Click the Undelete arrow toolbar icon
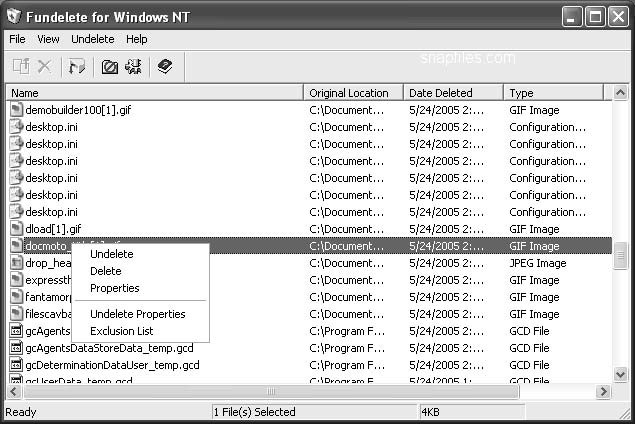Viewport: 635px width, 424px height. pos(76,67)
